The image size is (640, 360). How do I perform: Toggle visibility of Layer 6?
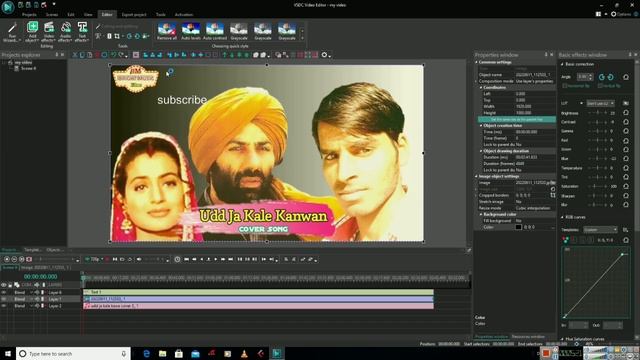click(4, 293)
